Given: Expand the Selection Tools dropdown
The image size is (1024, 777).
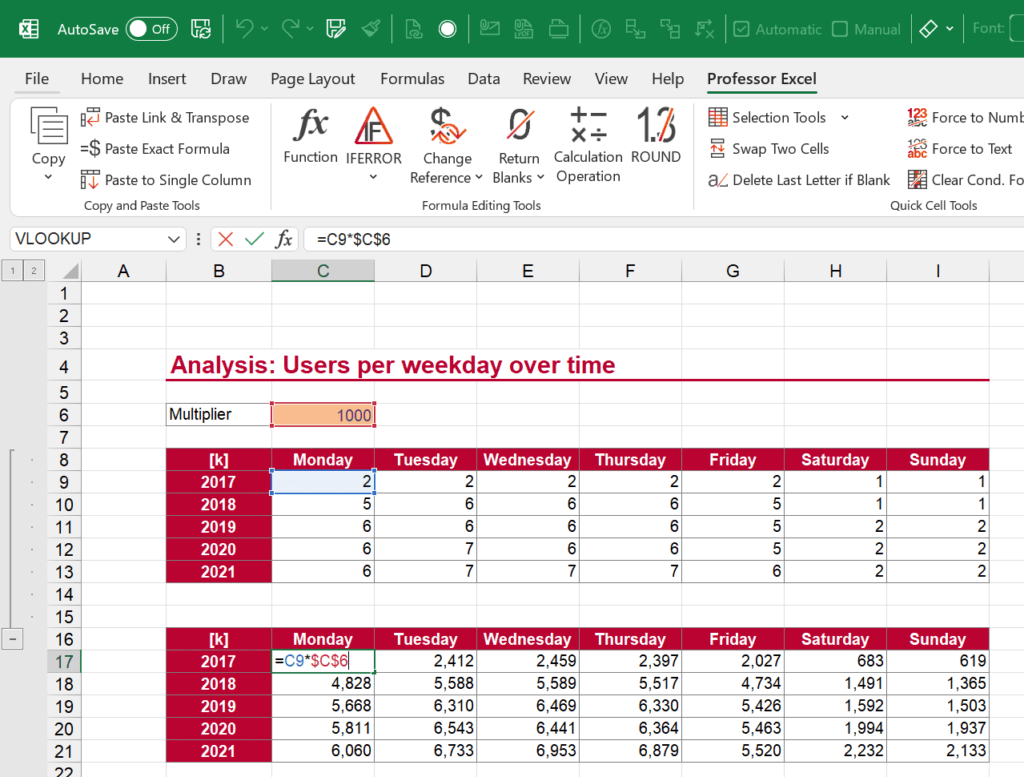Looking at the screenshot, I should [843, 117].
